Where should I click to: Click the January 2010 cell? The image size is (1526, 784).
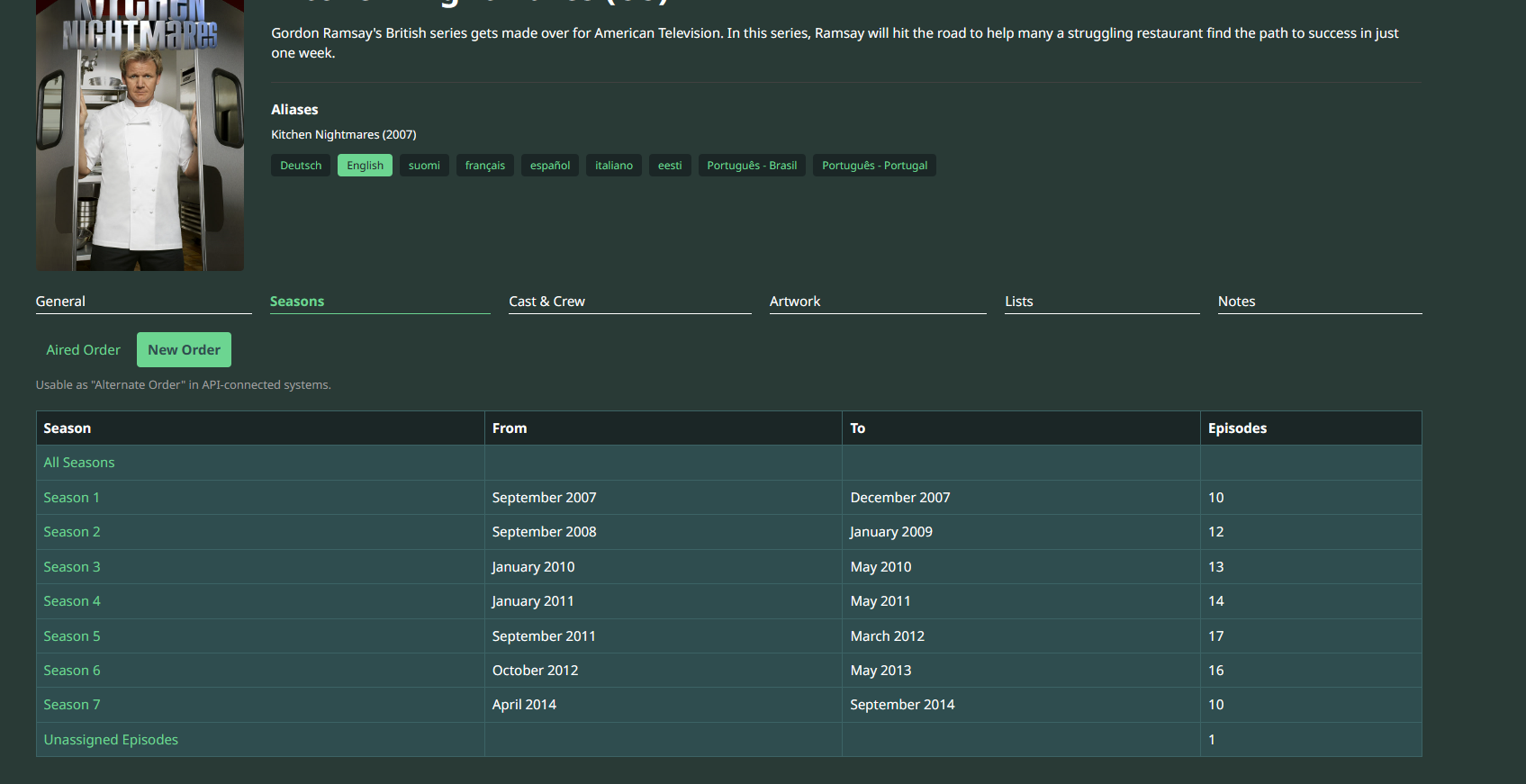(664, 567)
